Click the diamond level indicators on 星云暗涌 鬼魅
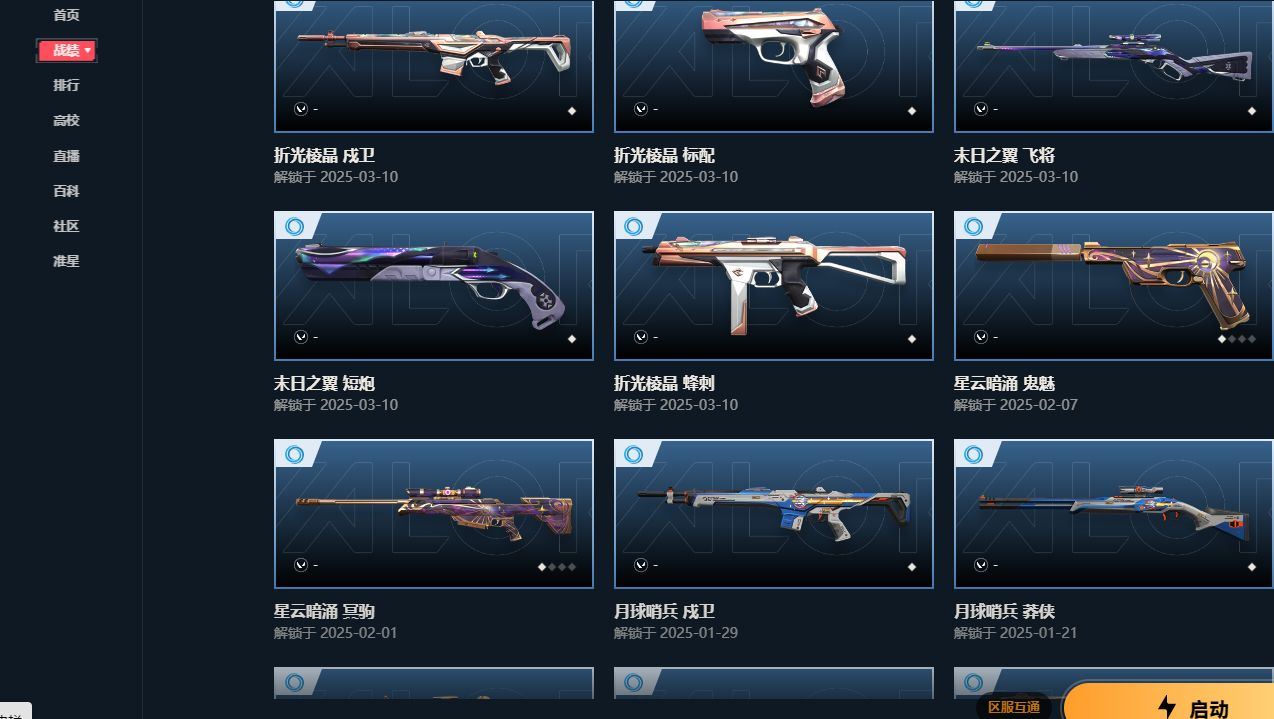This screenshot has height=719, width=1274. (1236, 339)
